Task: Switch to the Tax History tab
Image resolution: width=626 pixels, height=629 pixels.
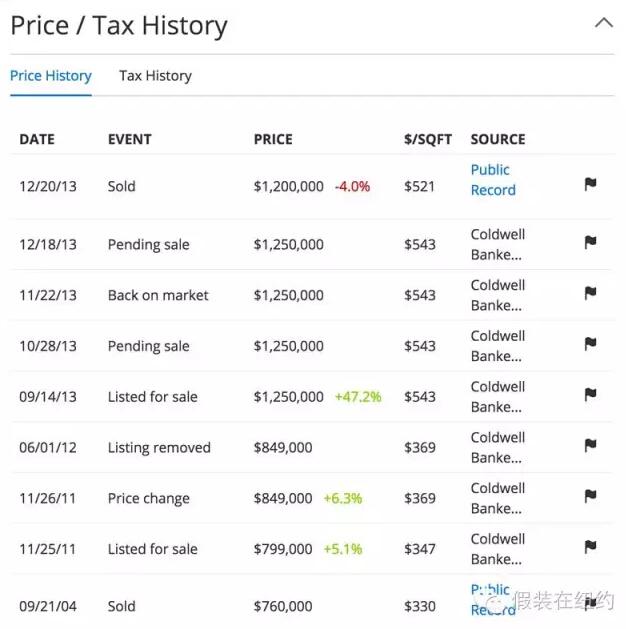Action: pyautogui.click(x=155, y=76)
